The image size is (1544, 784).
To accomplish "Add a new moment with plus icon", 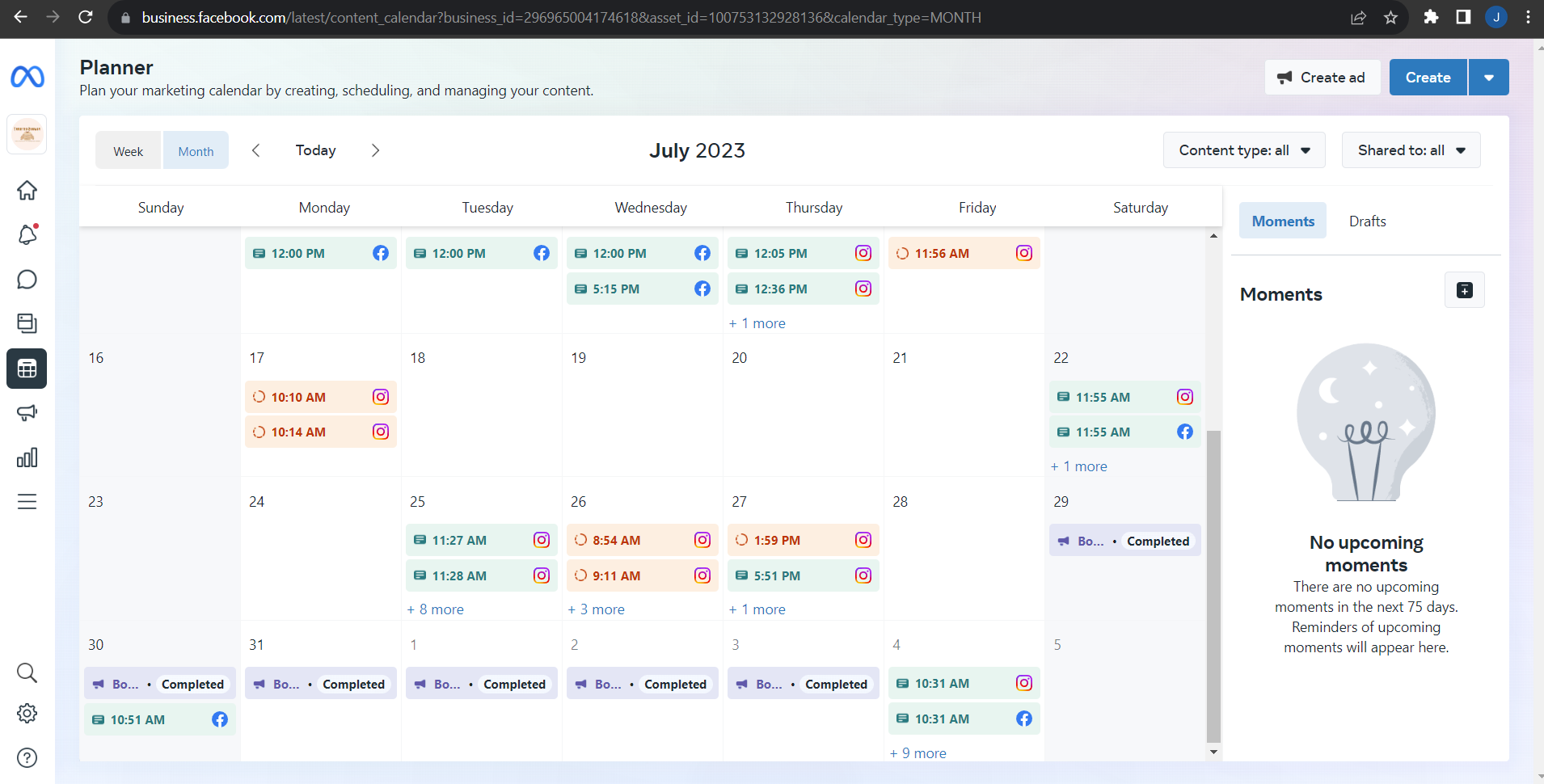I will pyautogui.click(x=1465, y=290).
